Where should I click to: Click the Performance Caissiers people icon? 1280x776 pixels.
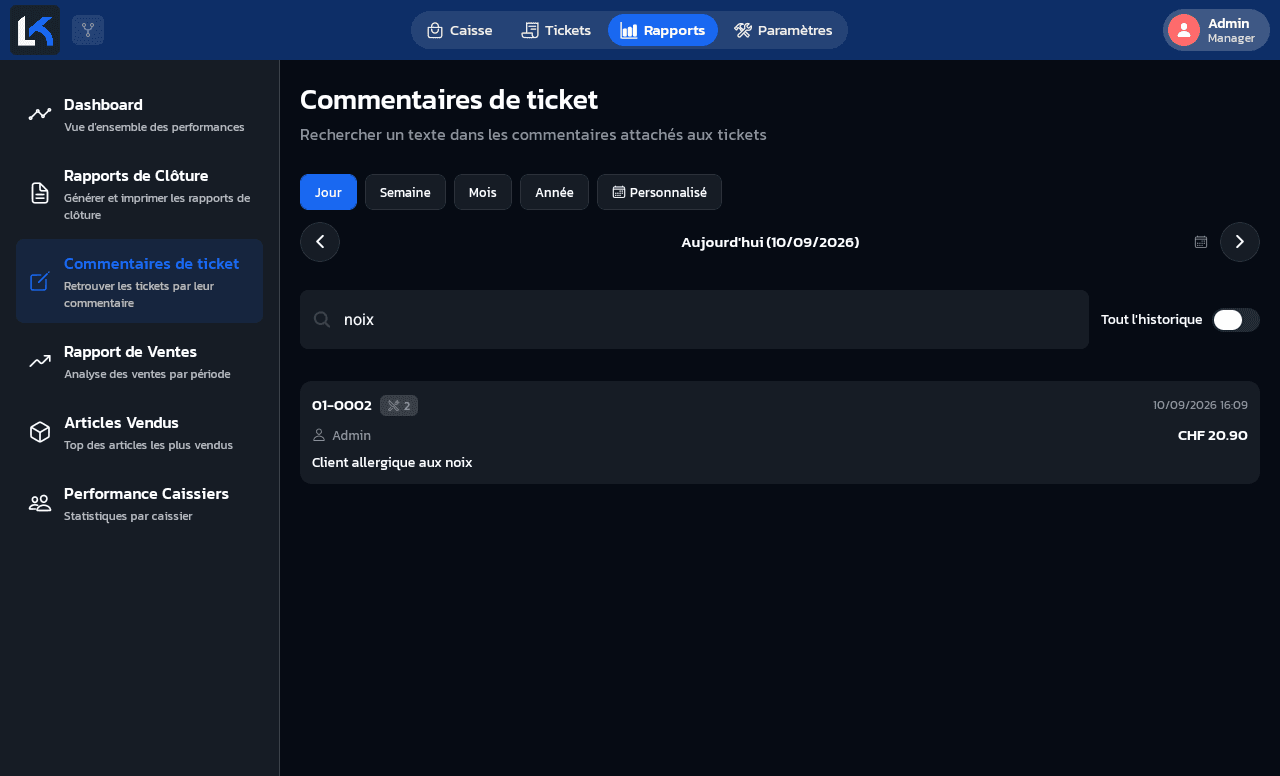click(40, 503)
